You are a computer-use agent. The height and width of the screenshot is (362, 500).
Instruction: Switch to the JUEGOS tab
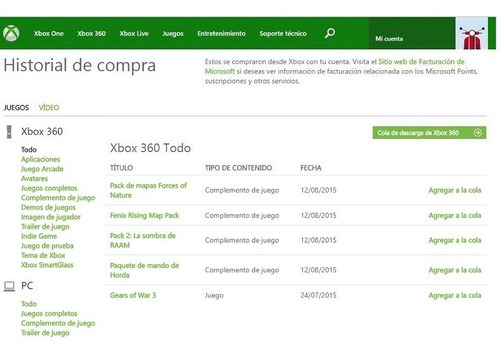[x=16, y=108]
